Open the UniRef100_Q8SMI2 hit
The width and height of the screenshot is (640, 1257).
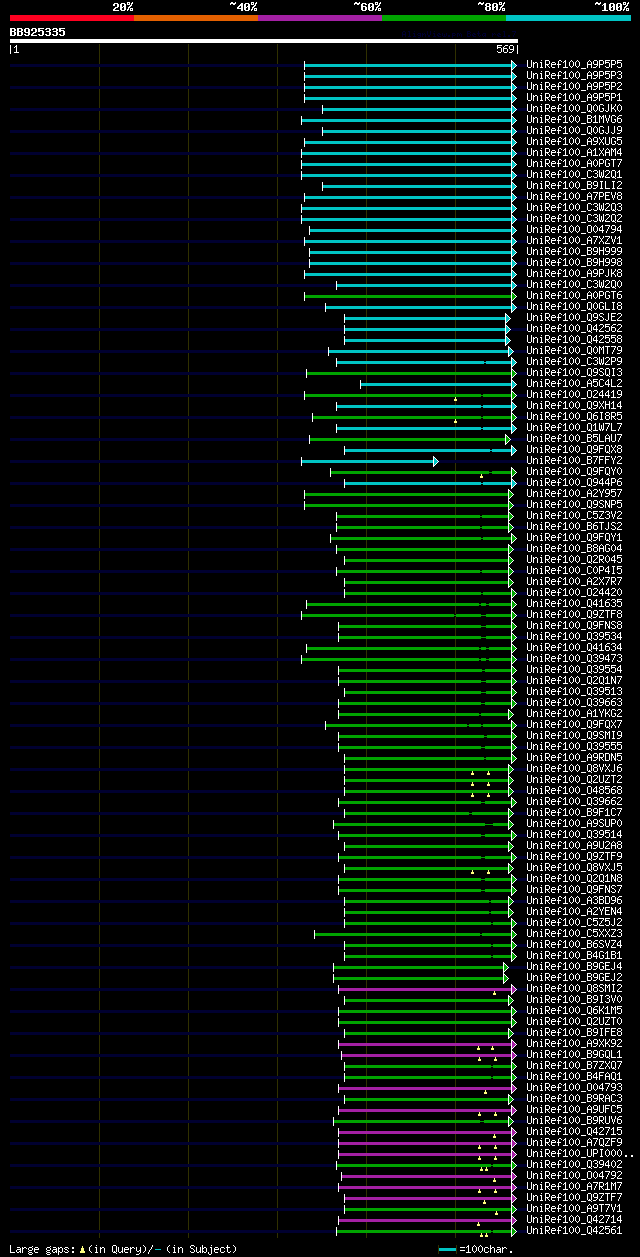click(573, 988)
